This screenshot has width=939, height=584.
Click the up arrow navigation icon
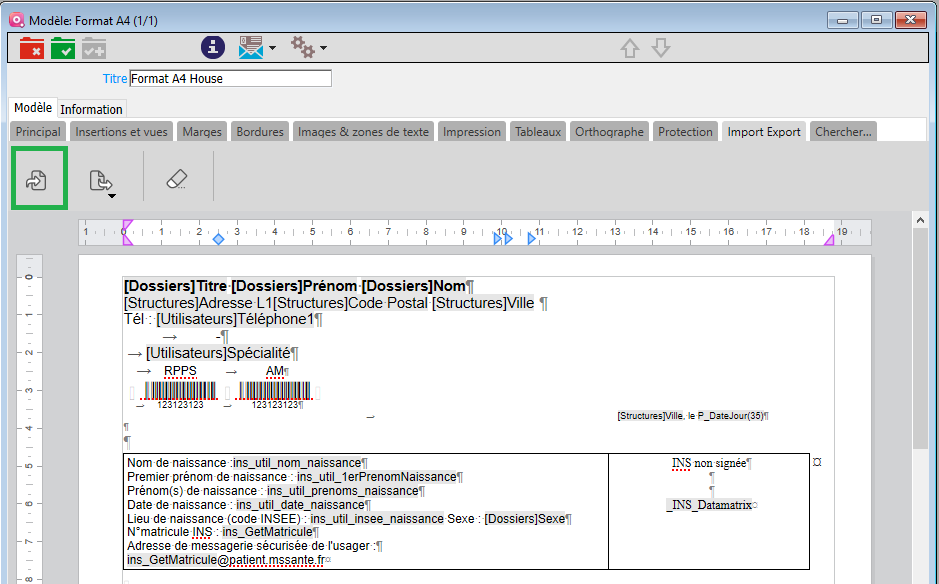pyautogui.click(x=630, y=48)
